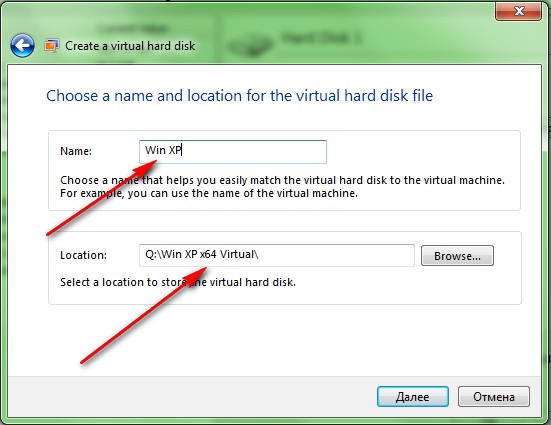This screenshot has height=425, width=551.
Task: Select the 'Location:' label text
Action: (x=83, y=255)
